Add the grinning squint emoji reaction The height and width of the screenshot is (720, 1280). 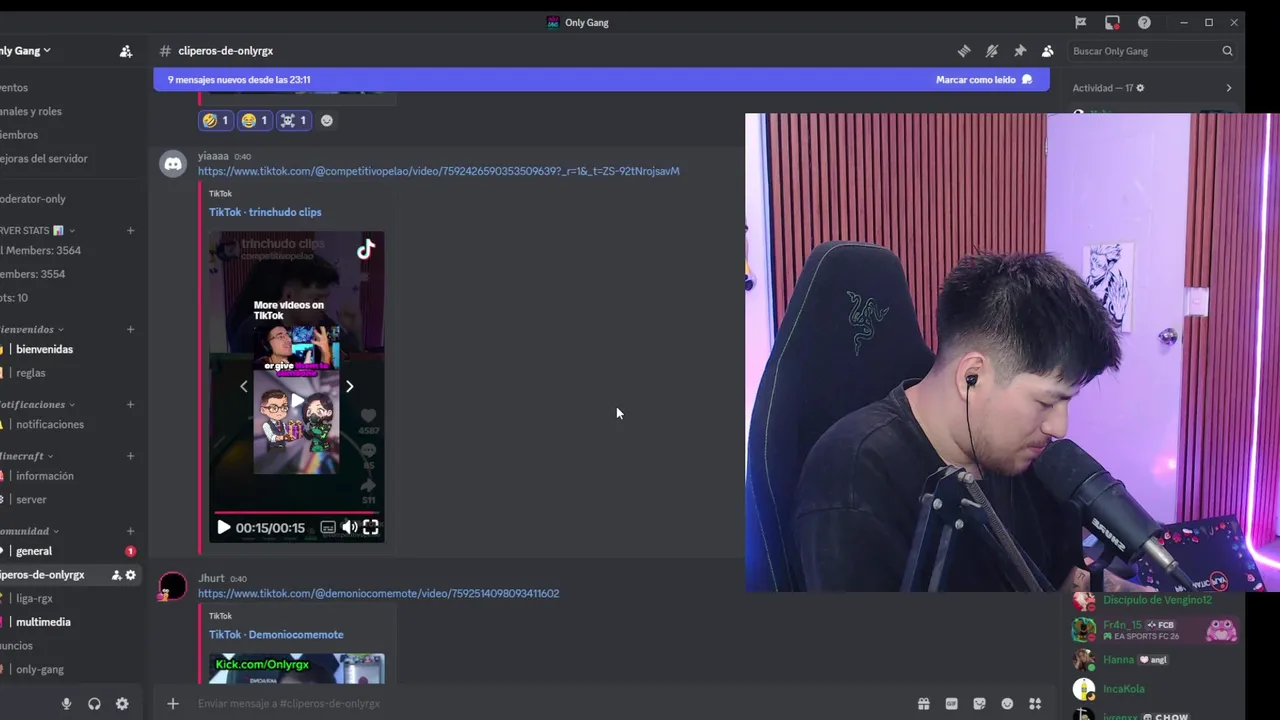pos(254,120)
